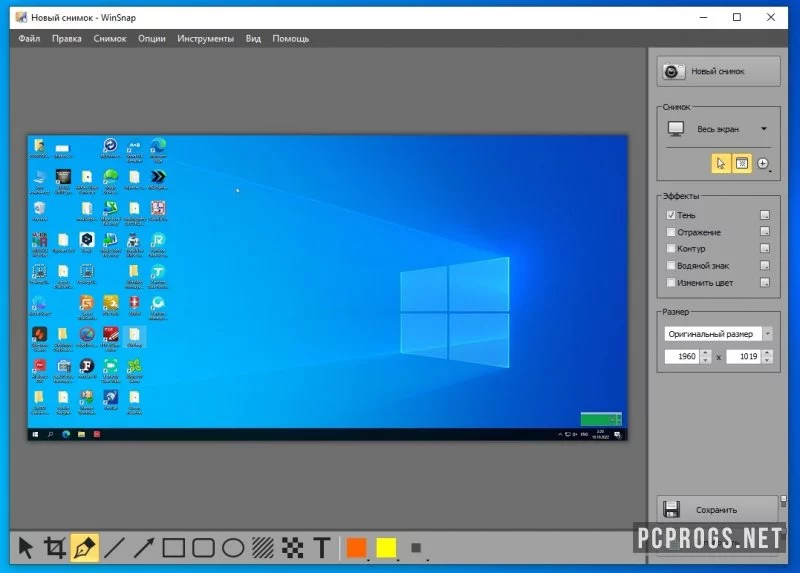800x573 pixels.
Task: Open the Файл menu
Action: tap(29, 39)
